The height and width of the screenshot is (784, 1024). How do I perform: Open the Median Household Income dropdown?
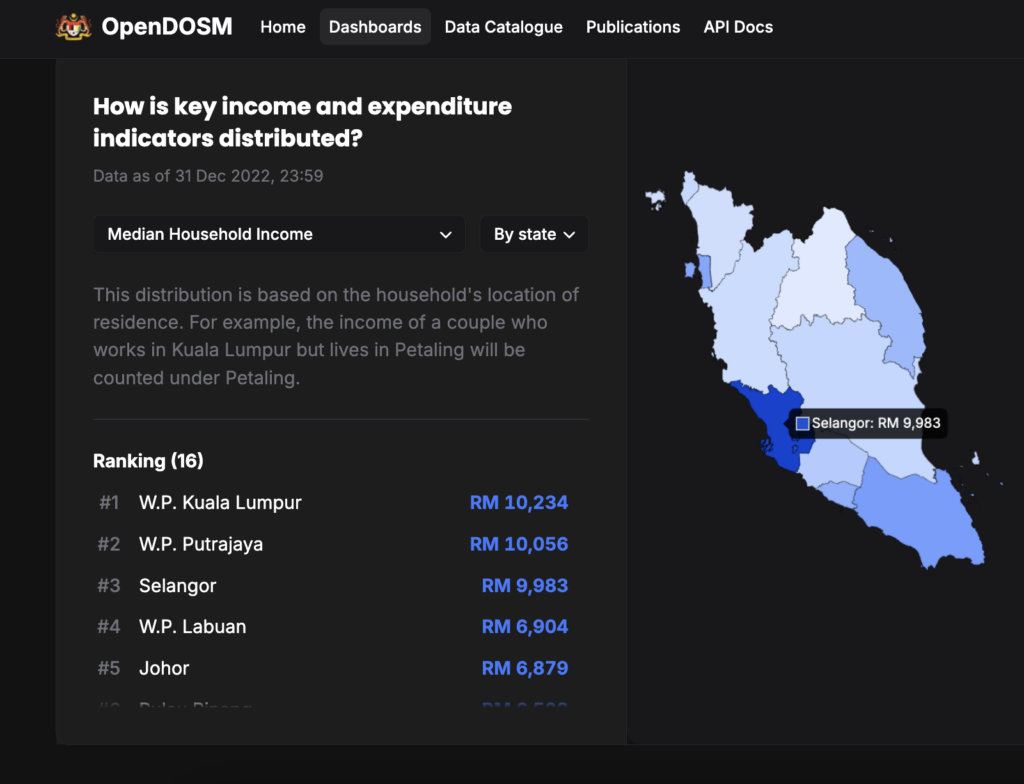pos(278,235)
